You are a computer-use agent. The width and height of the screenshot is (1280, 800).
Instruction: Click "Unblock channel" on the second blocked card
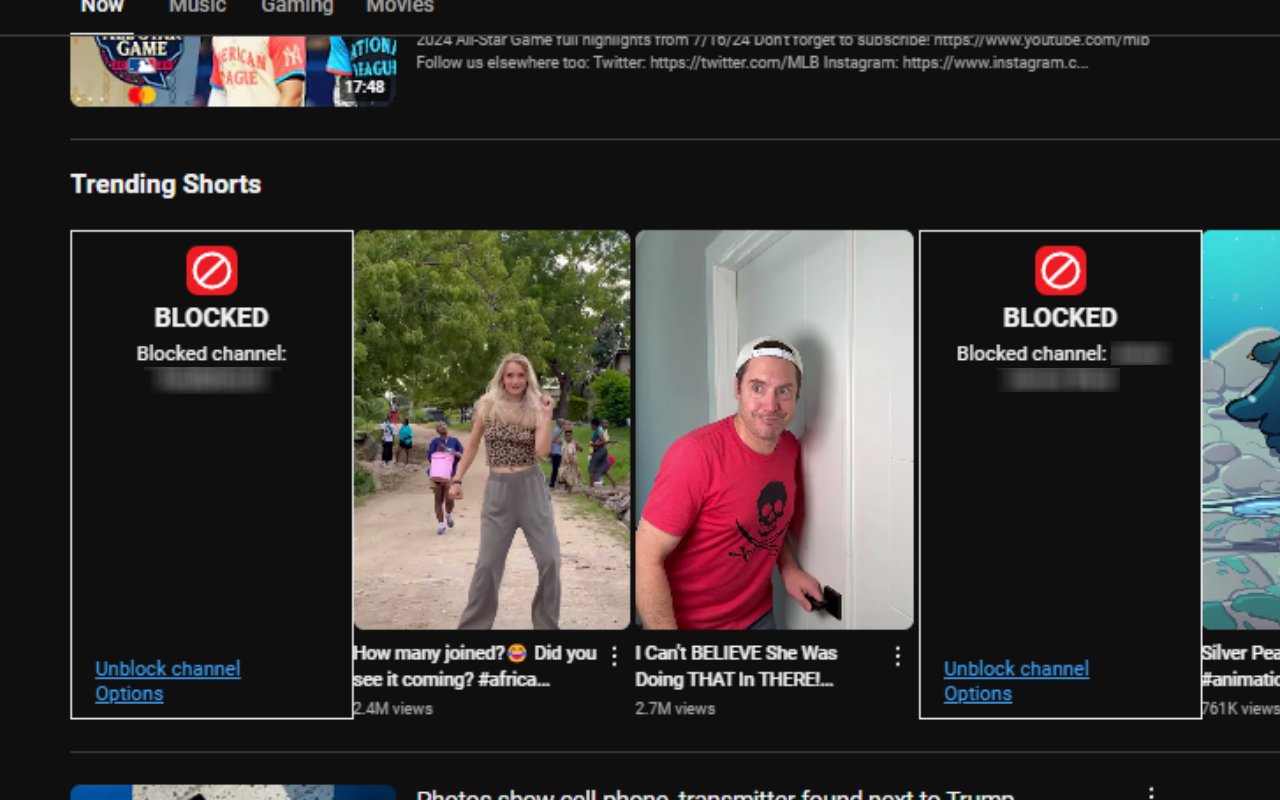click(x=1016, y=669)
